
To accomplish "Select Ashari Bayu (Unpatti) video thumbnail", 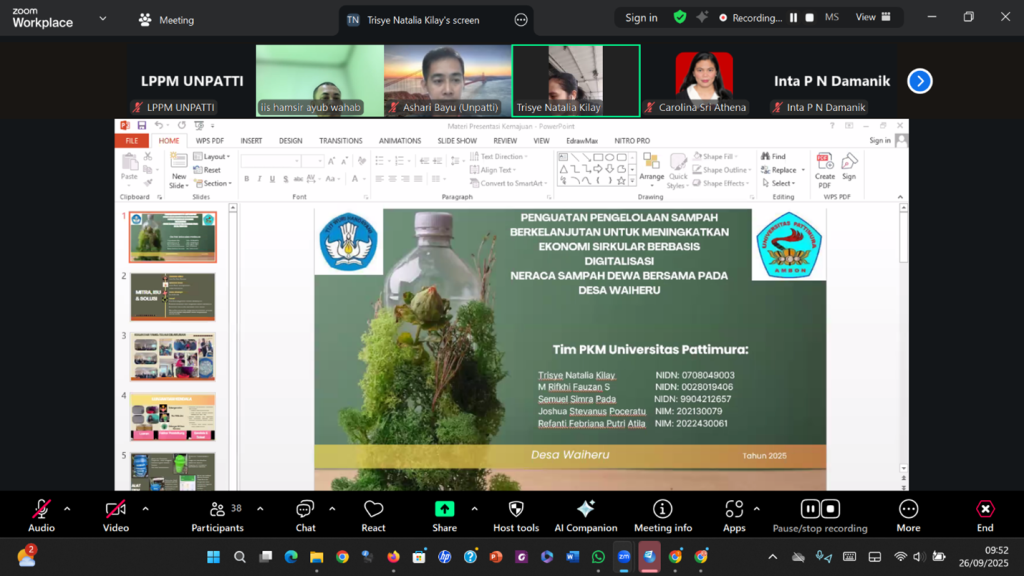I will 447,78.
